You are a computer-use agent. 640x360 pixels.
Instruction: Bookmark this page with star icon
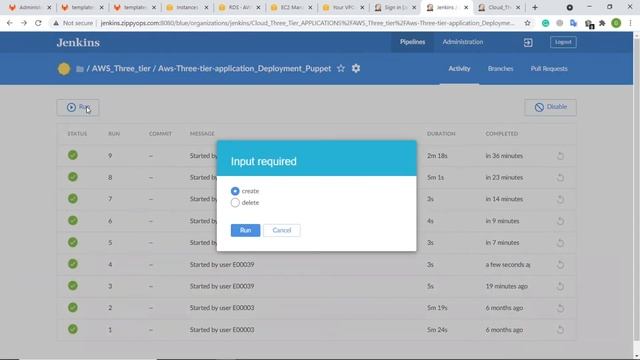pyautogui.click(x=527, y=23)
